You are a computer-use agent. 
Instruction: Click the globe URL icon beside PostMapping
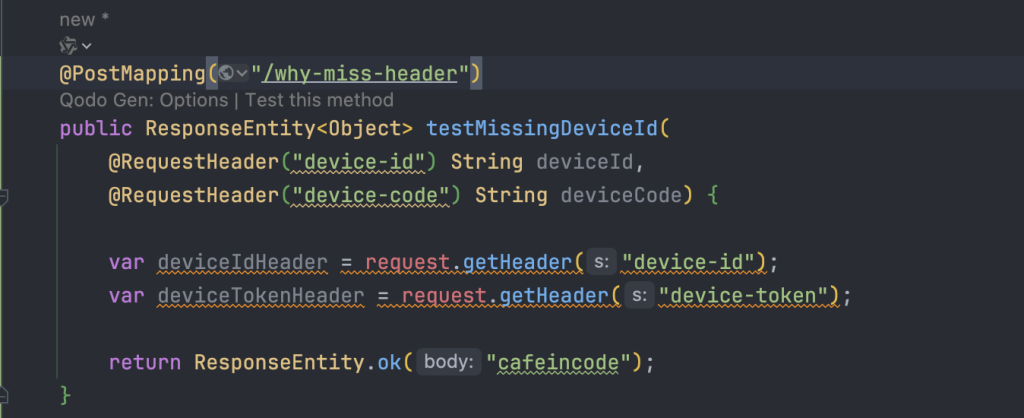tap(226, 73)
